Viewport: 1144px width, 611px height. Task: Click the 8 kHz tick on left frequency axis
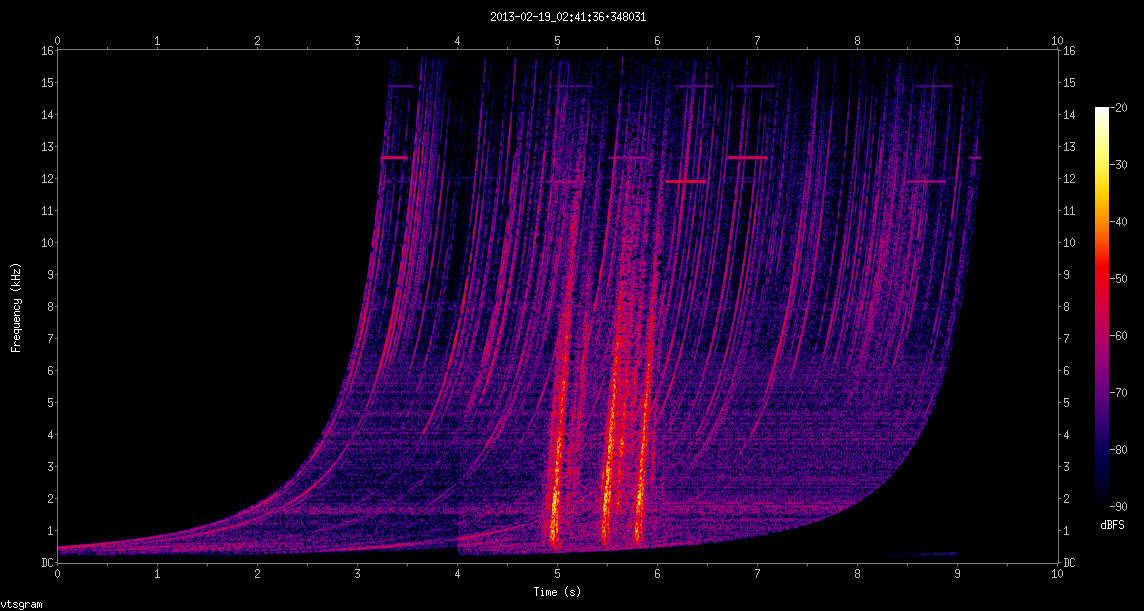coord(48,307)
